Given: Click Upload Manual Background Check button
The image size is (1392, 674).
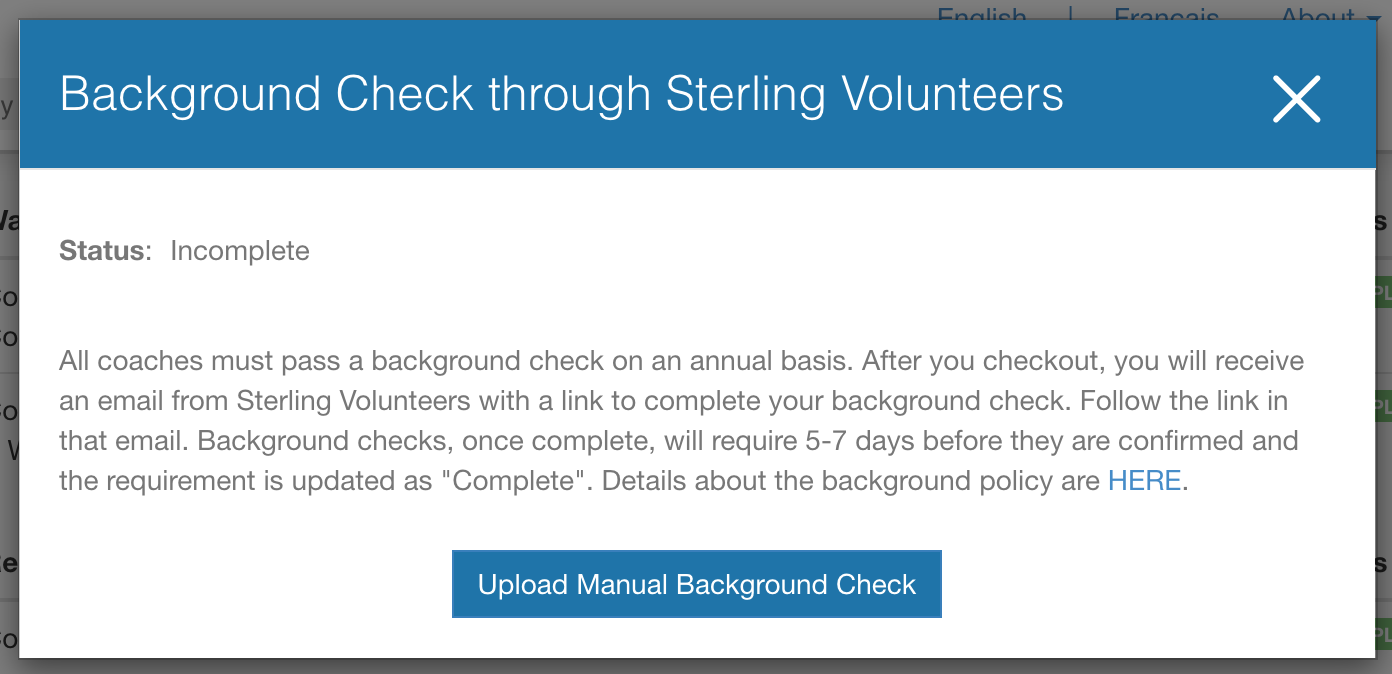Looking at the screenshot, I should tap(696, 584).
